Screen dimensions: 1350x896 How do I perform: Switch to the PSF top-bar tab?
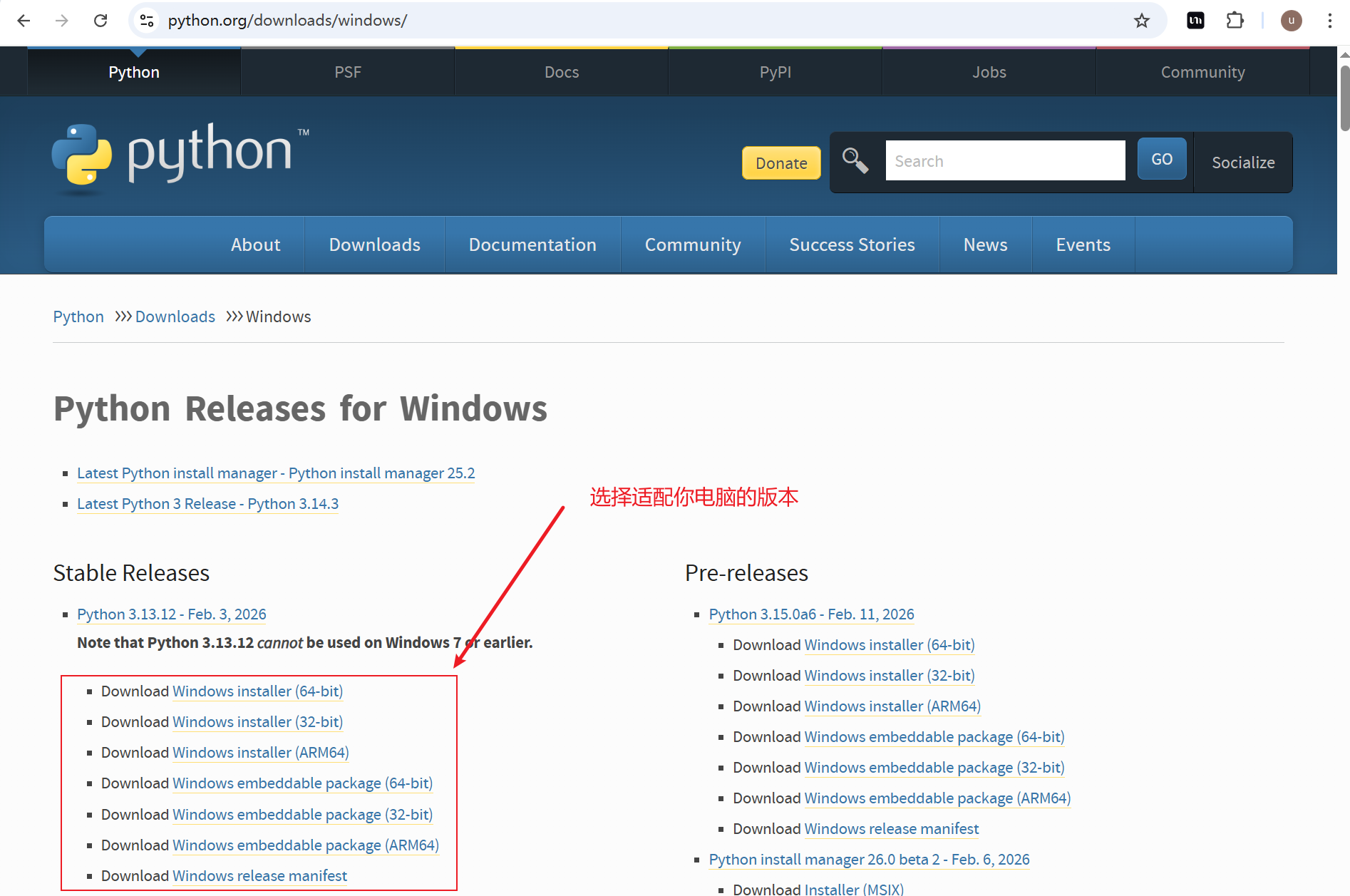pos(348,72)
